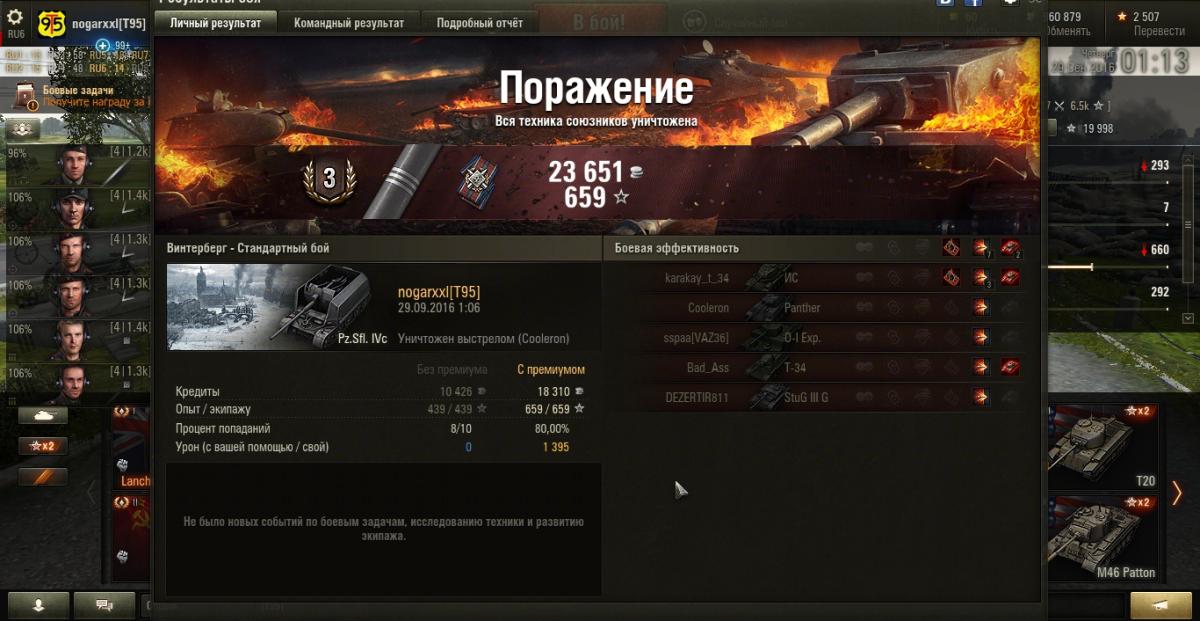The width and height of the screenshot is (1200, 621).
Task: Click the T95 clan emblem icon
Action: [x=51, y=24]
